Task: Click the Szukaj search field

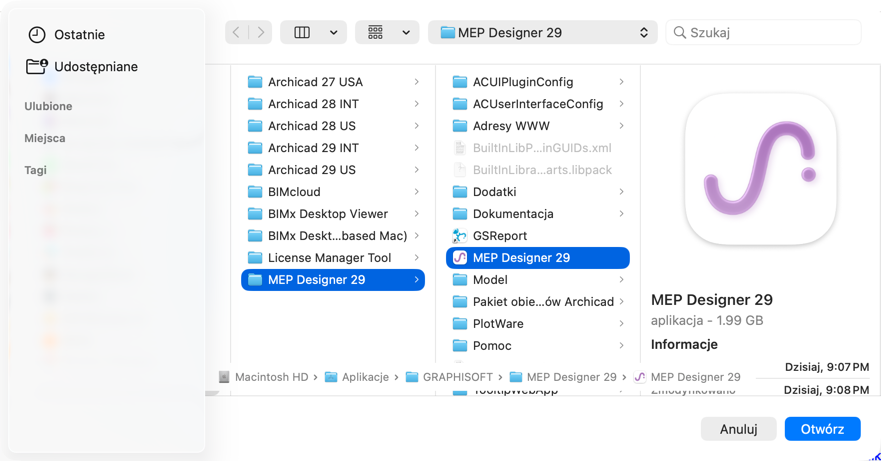Action: click(x=764, y=33)
